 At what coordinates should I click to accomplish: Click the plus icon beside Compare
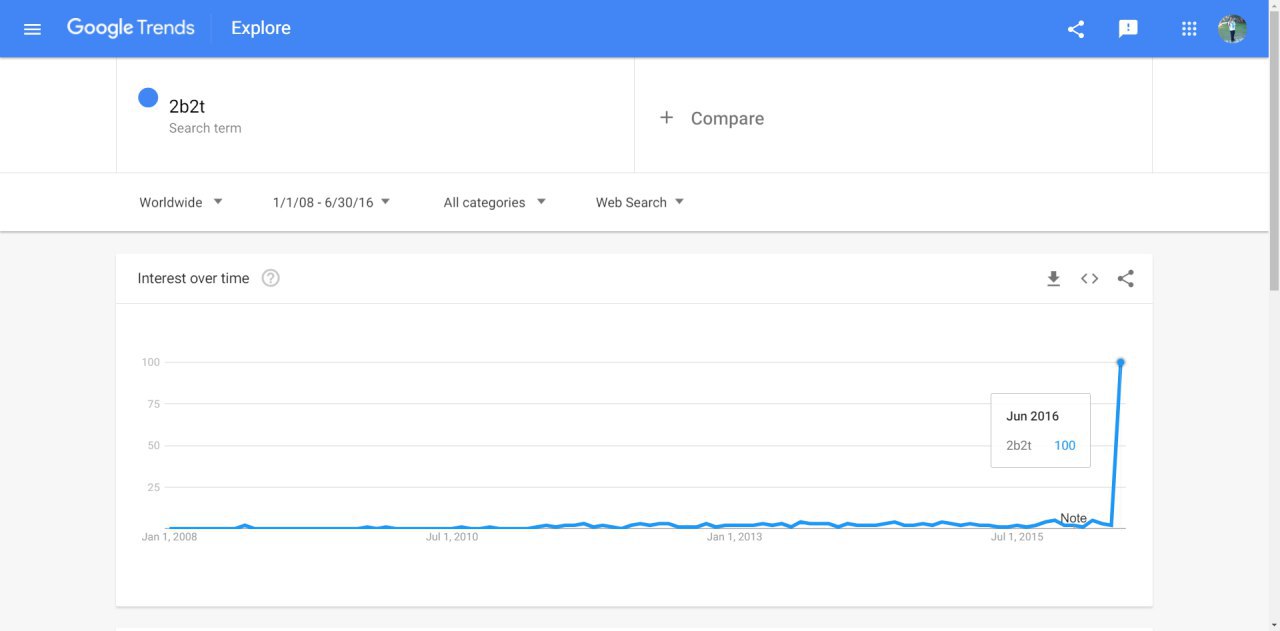pyautogui.click(x=666, y=118)
